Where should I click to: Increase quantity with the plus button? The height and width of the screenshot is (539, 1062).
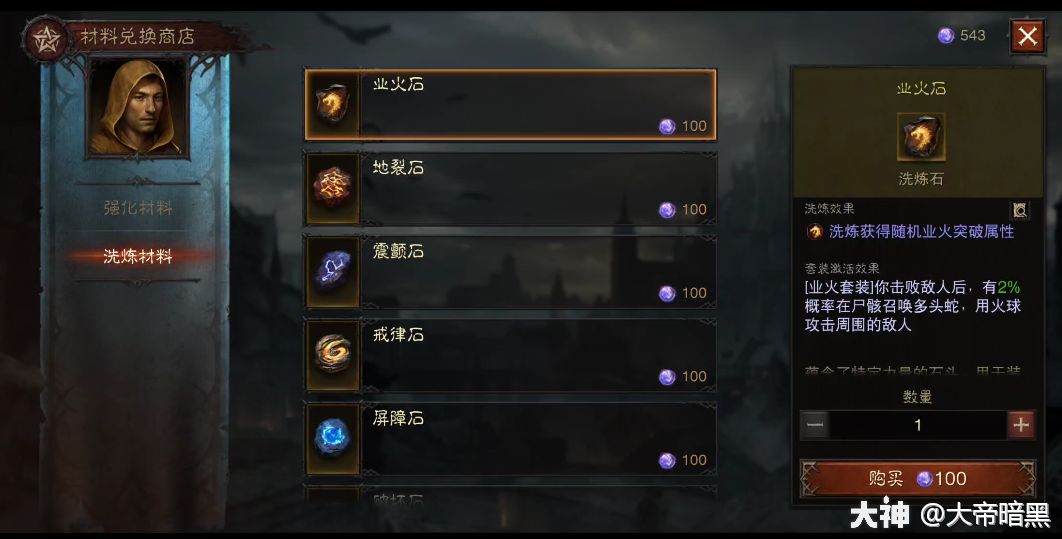tap(1021, 425)
